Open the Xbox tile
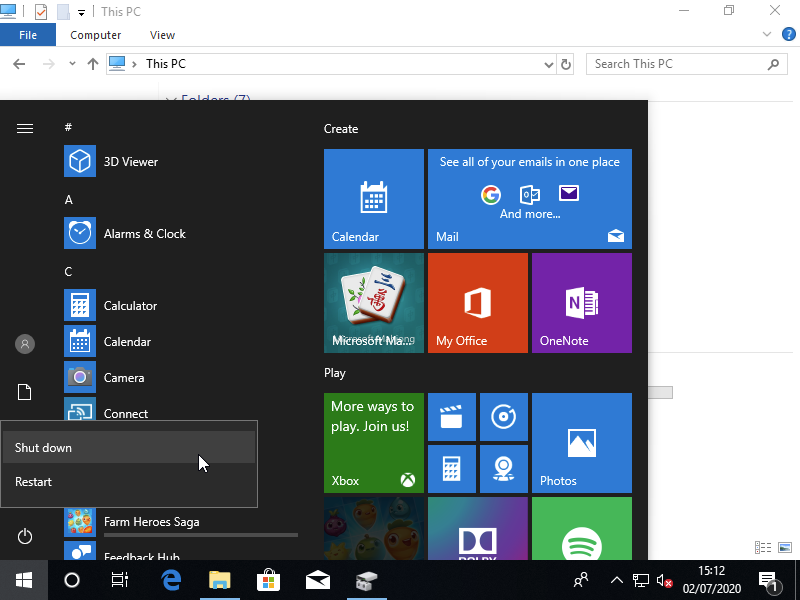Image resolution: width=800 pixels, height=600 pixels. [x=373, y=443]
